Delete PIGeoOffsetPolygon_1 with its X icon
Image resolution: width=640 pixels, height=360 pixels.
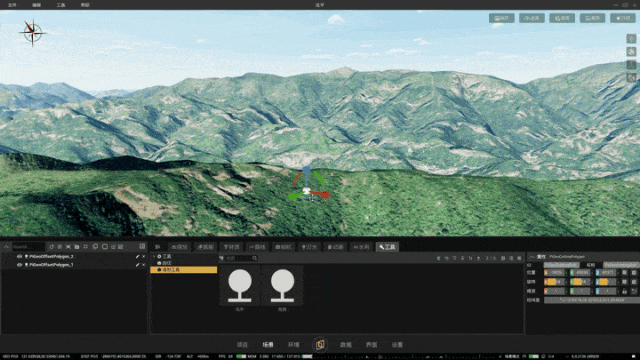coord(144,264)
